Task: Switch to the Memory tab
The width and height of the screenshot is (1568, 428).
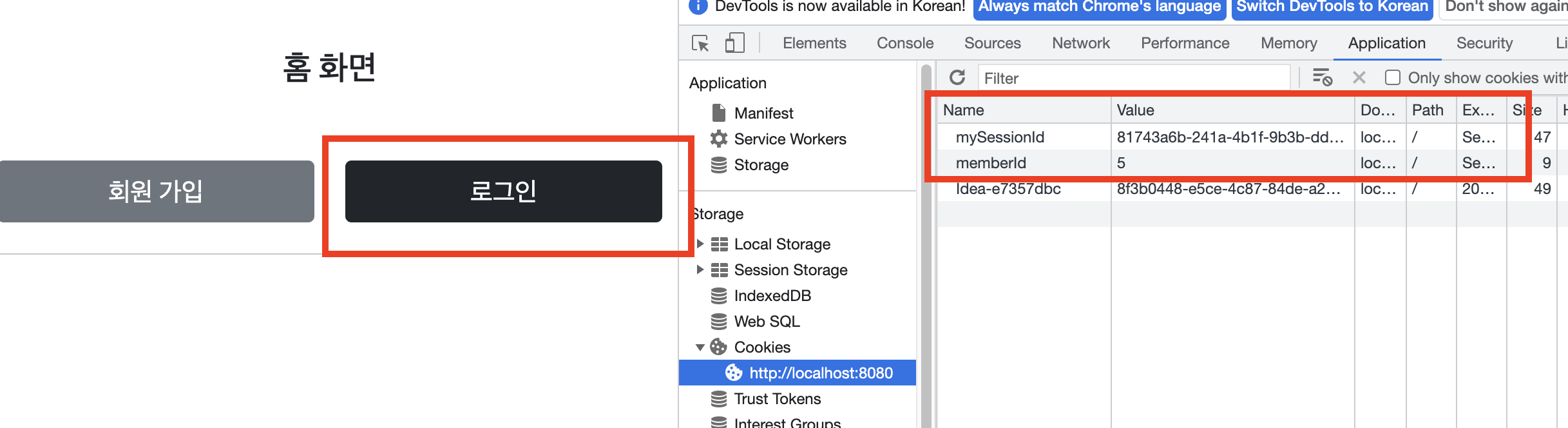Action: (x=1289, y=43)
